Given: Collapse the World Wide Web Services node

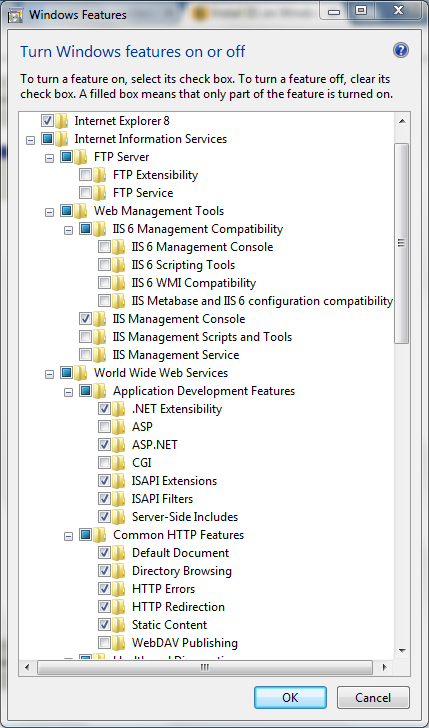Looking at the screenshot, I should [50, 374].
